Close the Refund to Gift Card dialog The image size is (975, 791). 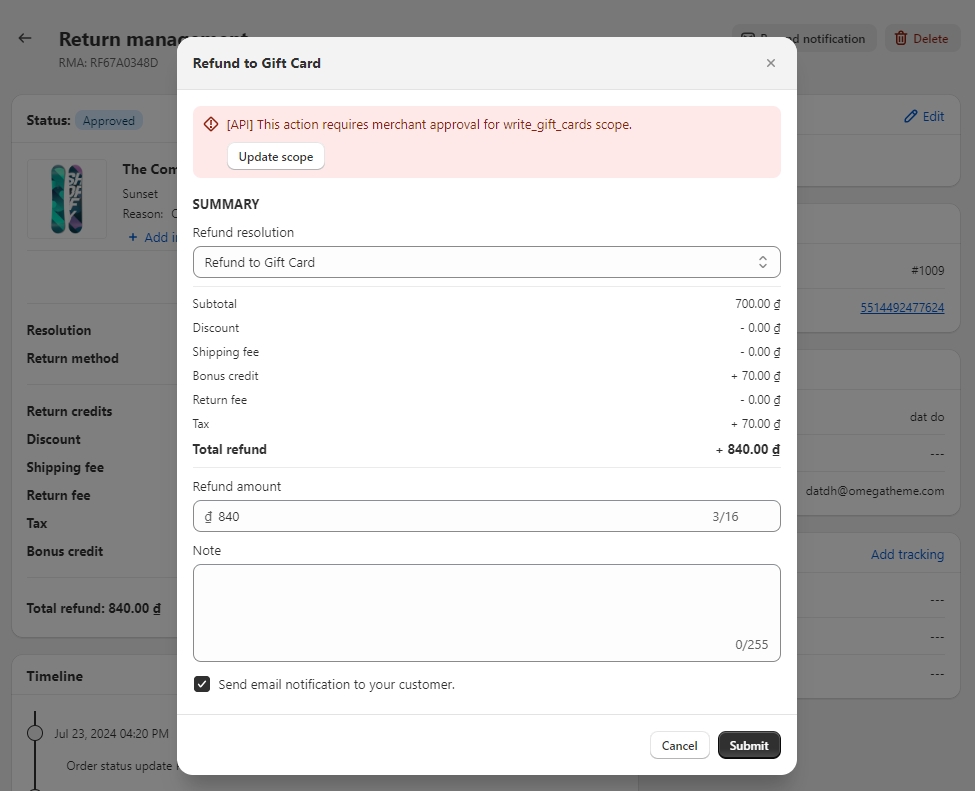pyautogui.click(x=770, y=63)
